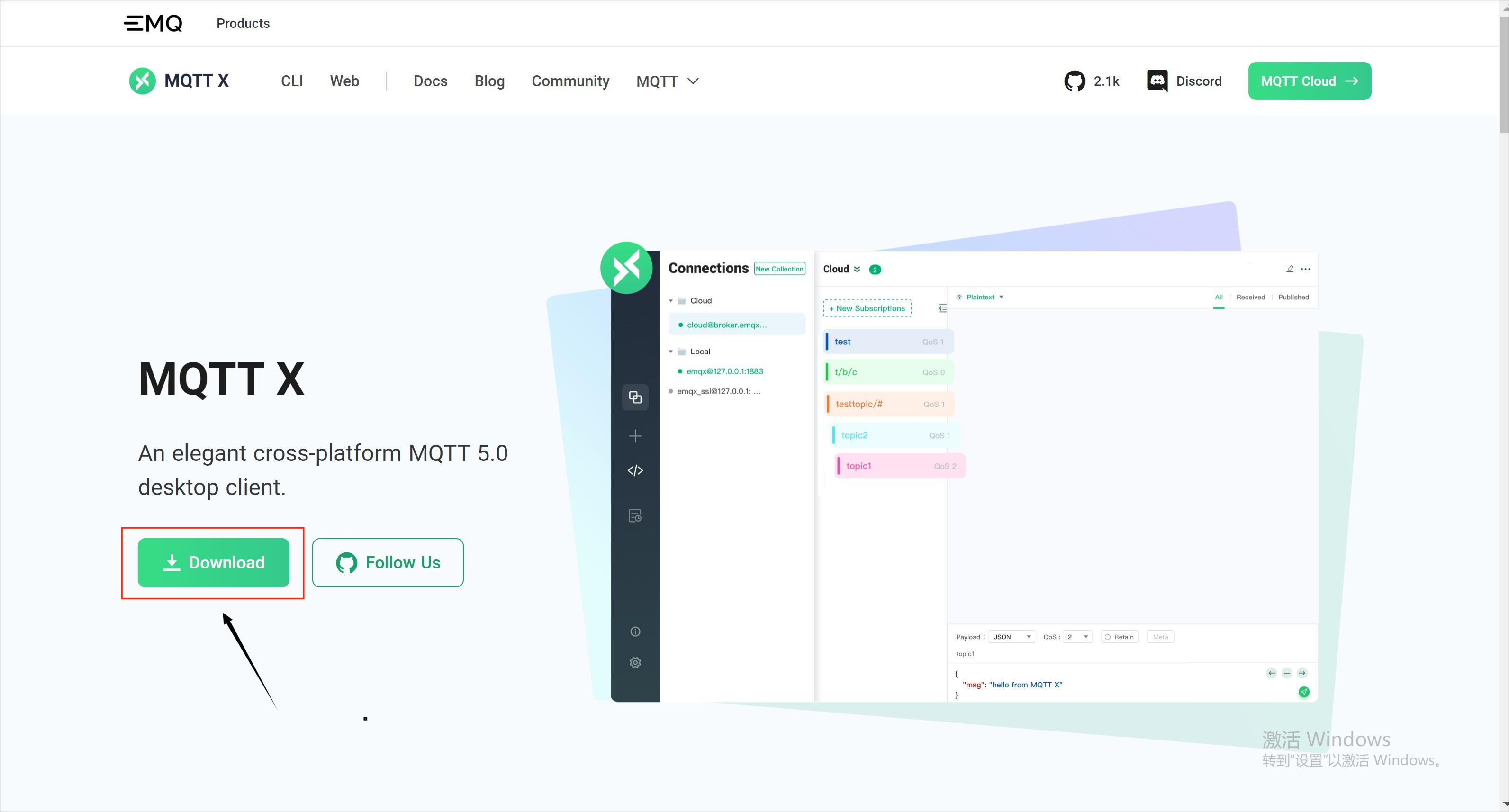Open the Payload JSON dropdown
The image size is (1509, 812).
1012,637
